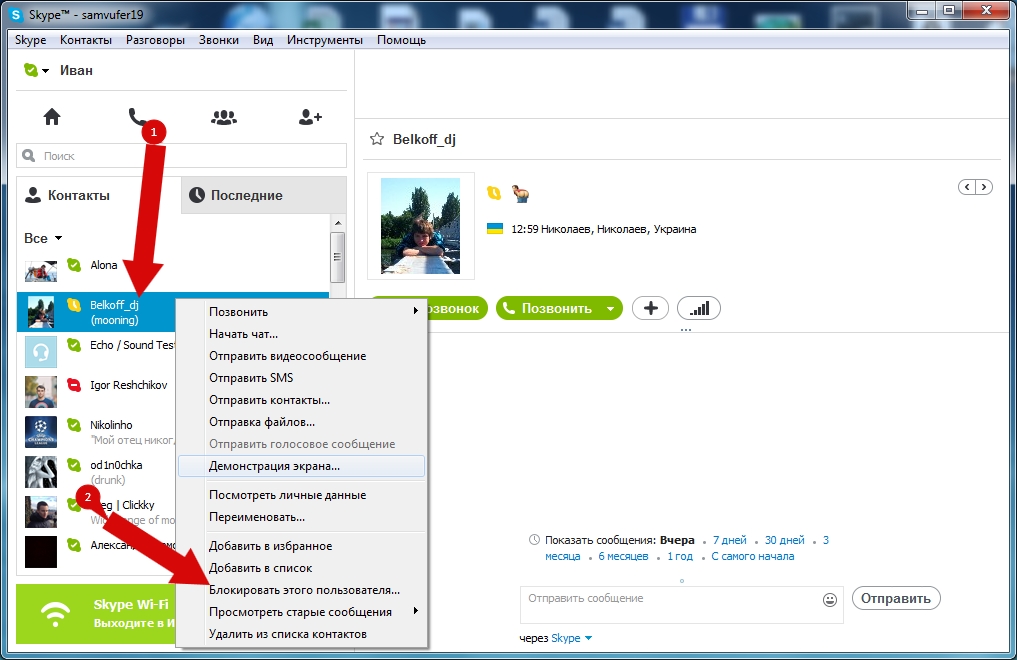Open the через Skype dropdown

click(x=588, y=638)
